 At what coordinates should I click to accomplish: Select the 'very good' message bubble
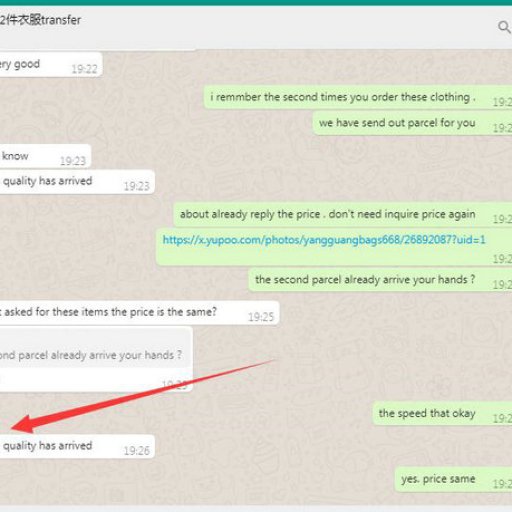(x=51, y=64)
